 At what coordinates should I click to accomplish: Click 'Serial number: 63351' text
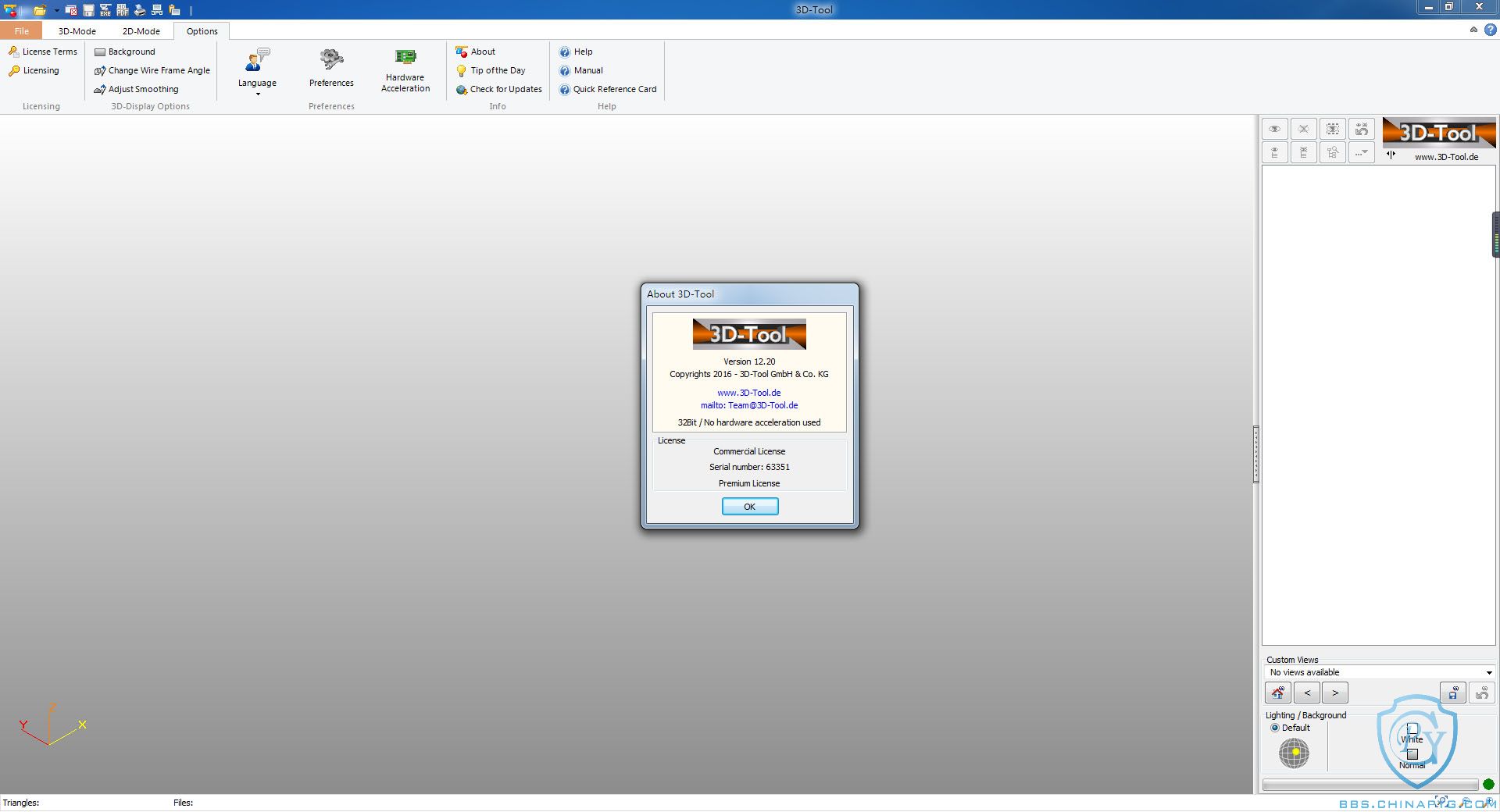749,467
